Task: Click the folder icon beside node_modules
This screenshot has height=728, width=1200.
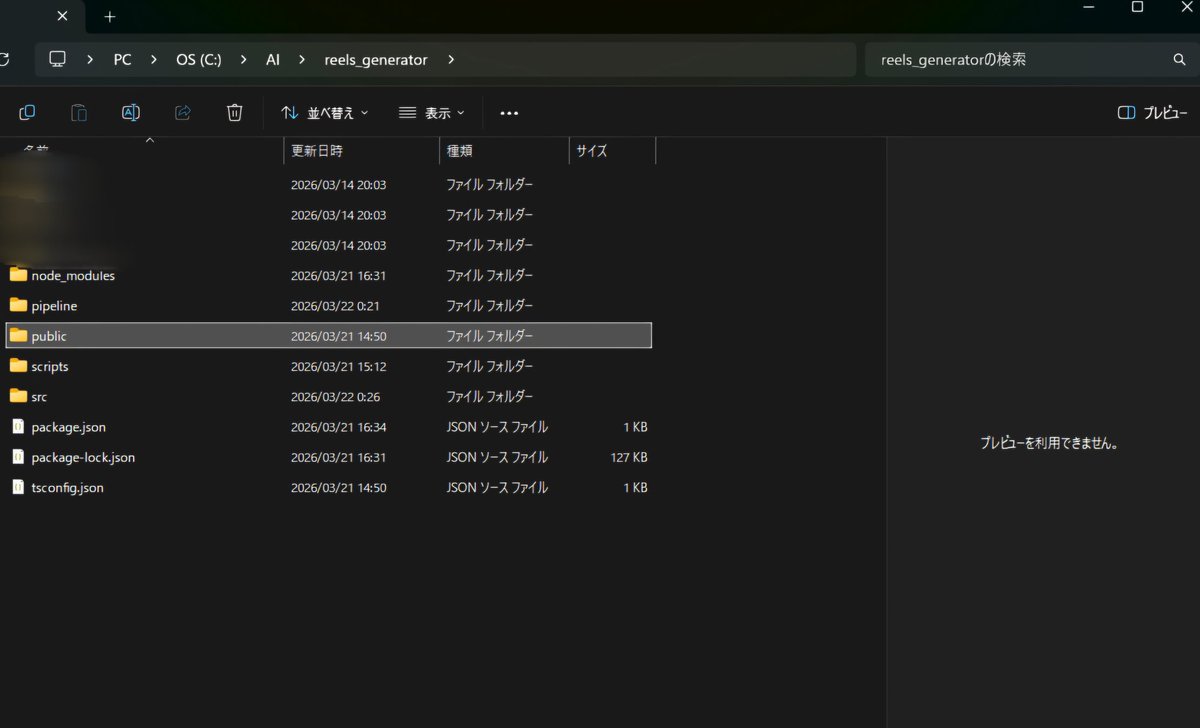Action: [18, 275]
